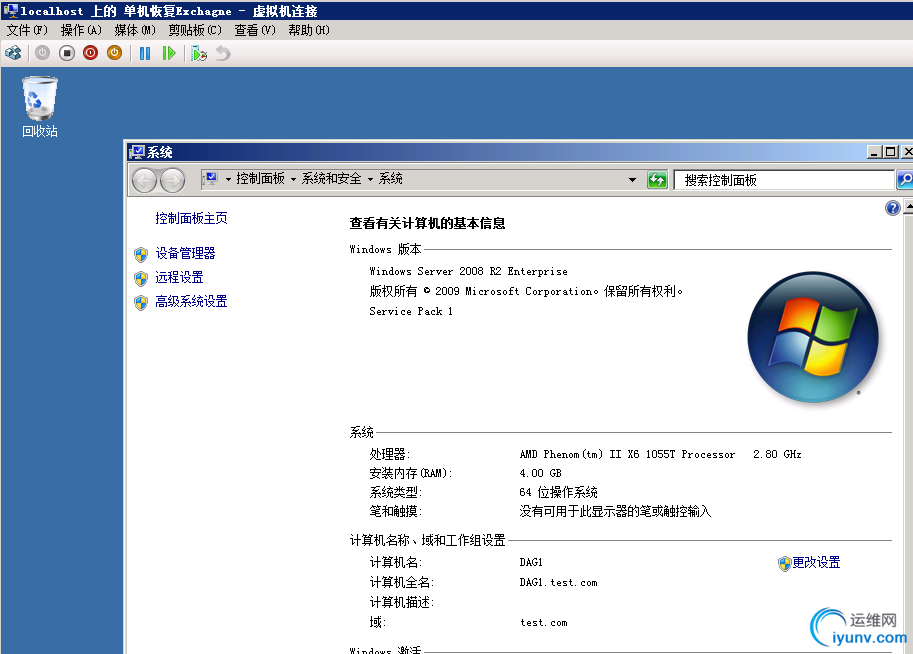Save VM state using orange power icon
The height and width of the screenshot is (654, 913).
click(112, 53)
